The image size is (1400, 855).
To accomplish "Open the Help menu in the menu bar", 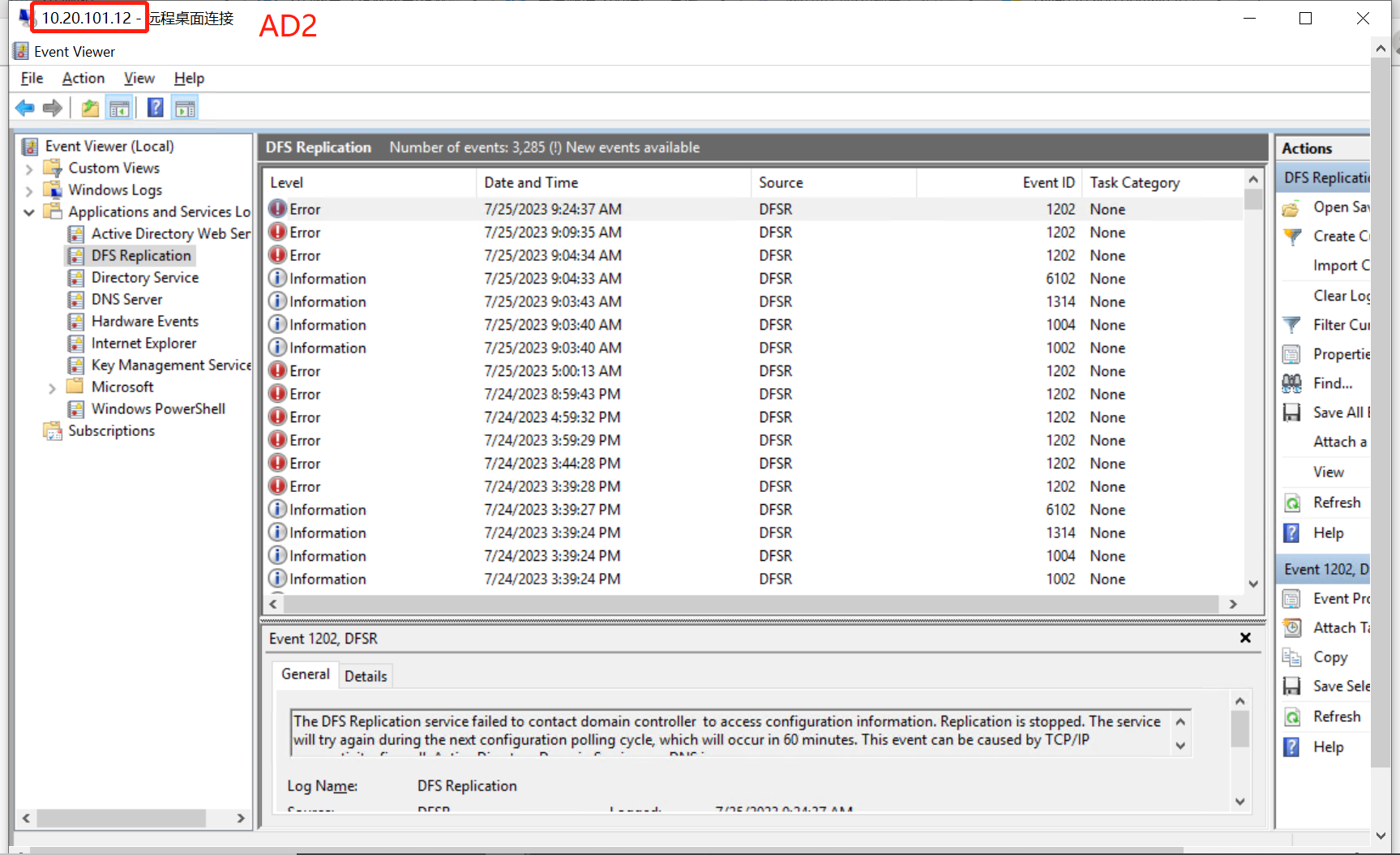I will coord(189,79).
